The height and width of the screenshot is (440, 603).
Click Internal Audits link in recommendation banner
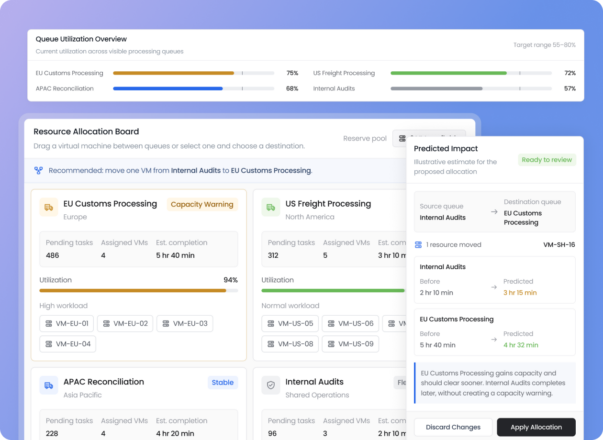pos(196,170)
